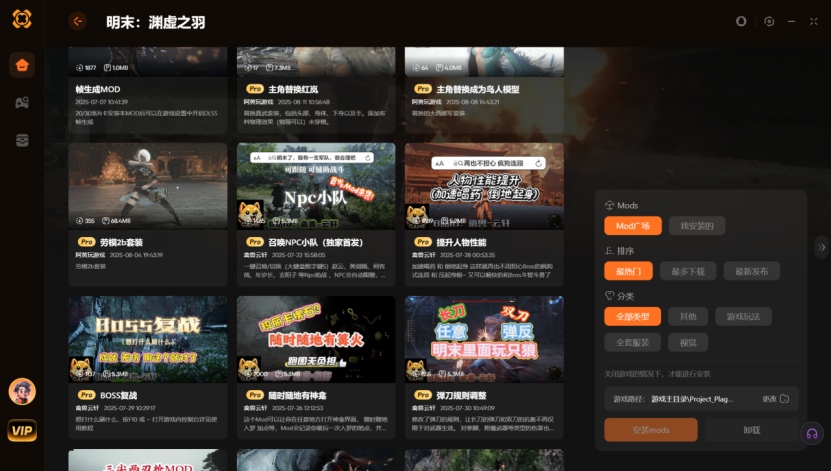Image resolution: width=831 pixels, height=471 pixels.
Task: Select the 召唤NPC小队 (独家首发) title
Action: (315, 242)
